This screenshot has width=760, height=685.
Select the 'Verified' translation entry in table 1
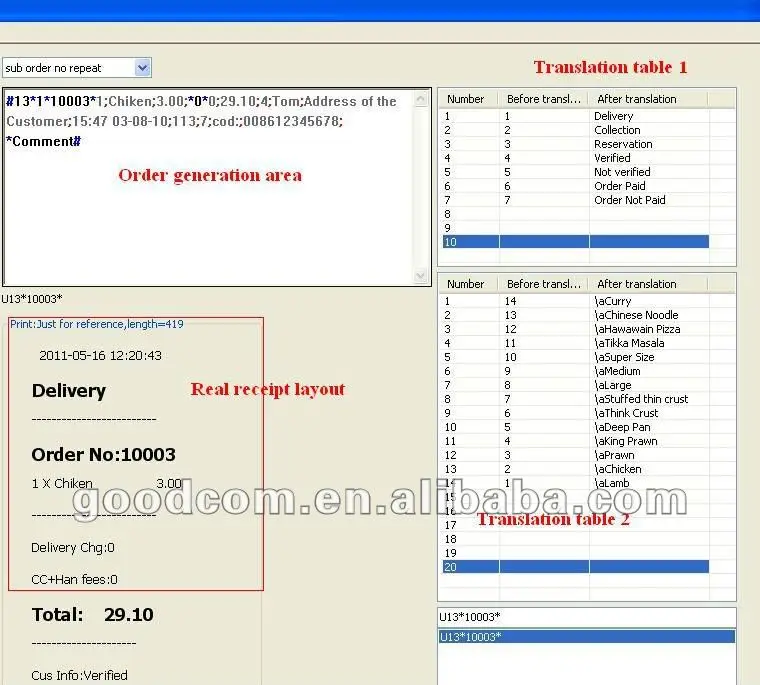(x=576, y=158)
